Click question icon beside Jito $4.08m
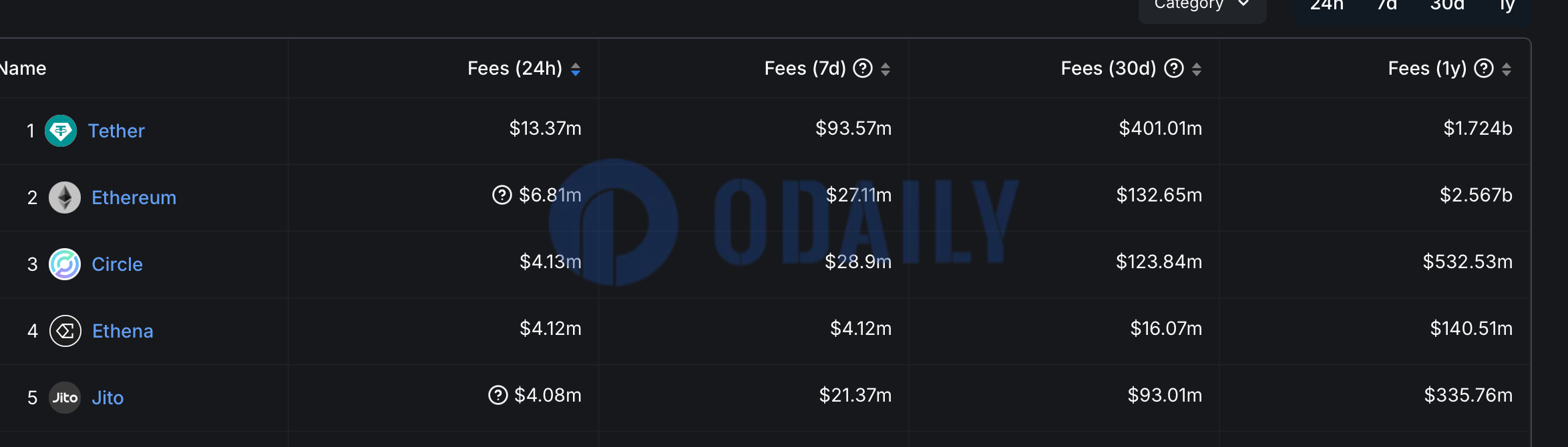This screenshot has width=1568, height=447. pos(498,395)
